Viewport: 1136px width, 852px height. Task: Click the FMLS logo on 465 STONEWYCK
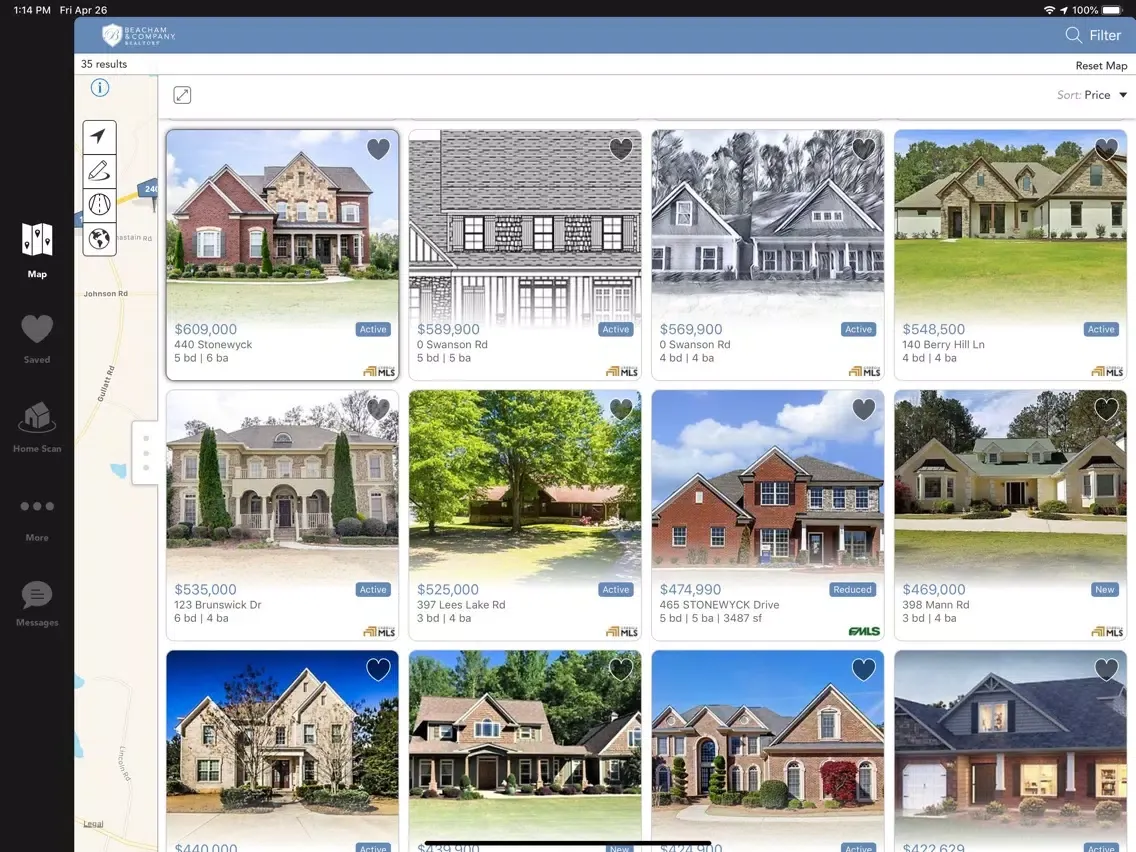tap(864, 631)
